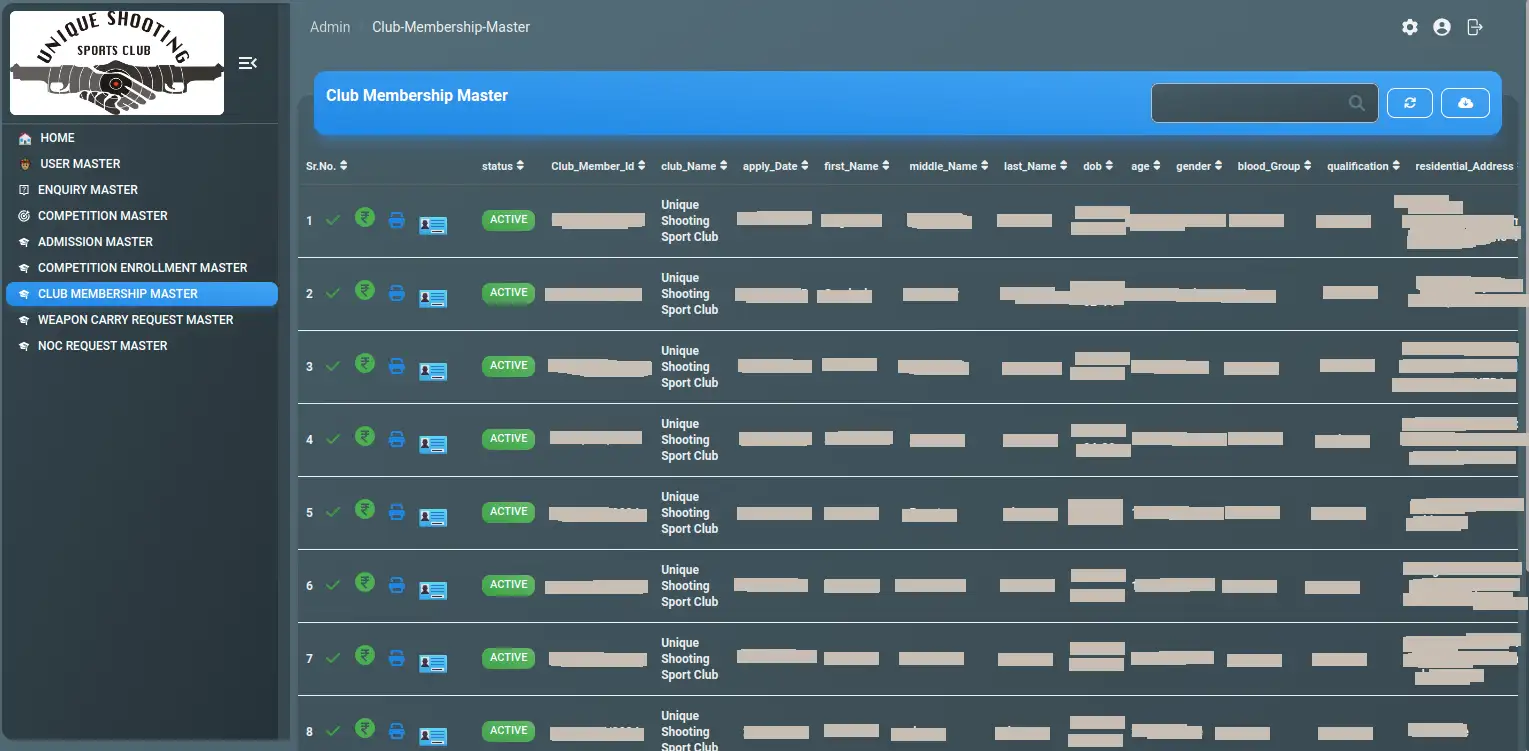Click the settings gear icon in header

1410,28
